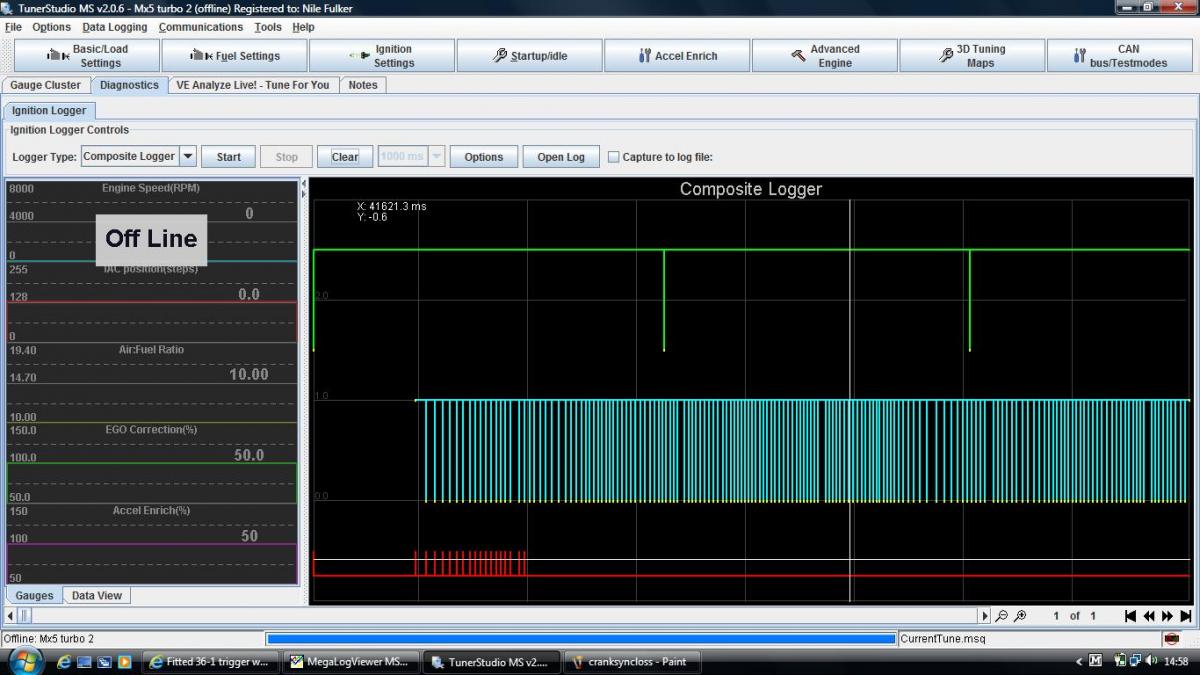The image size is (1200, 675).
Task: Click the Open Log button
Action: pos(561,157)
